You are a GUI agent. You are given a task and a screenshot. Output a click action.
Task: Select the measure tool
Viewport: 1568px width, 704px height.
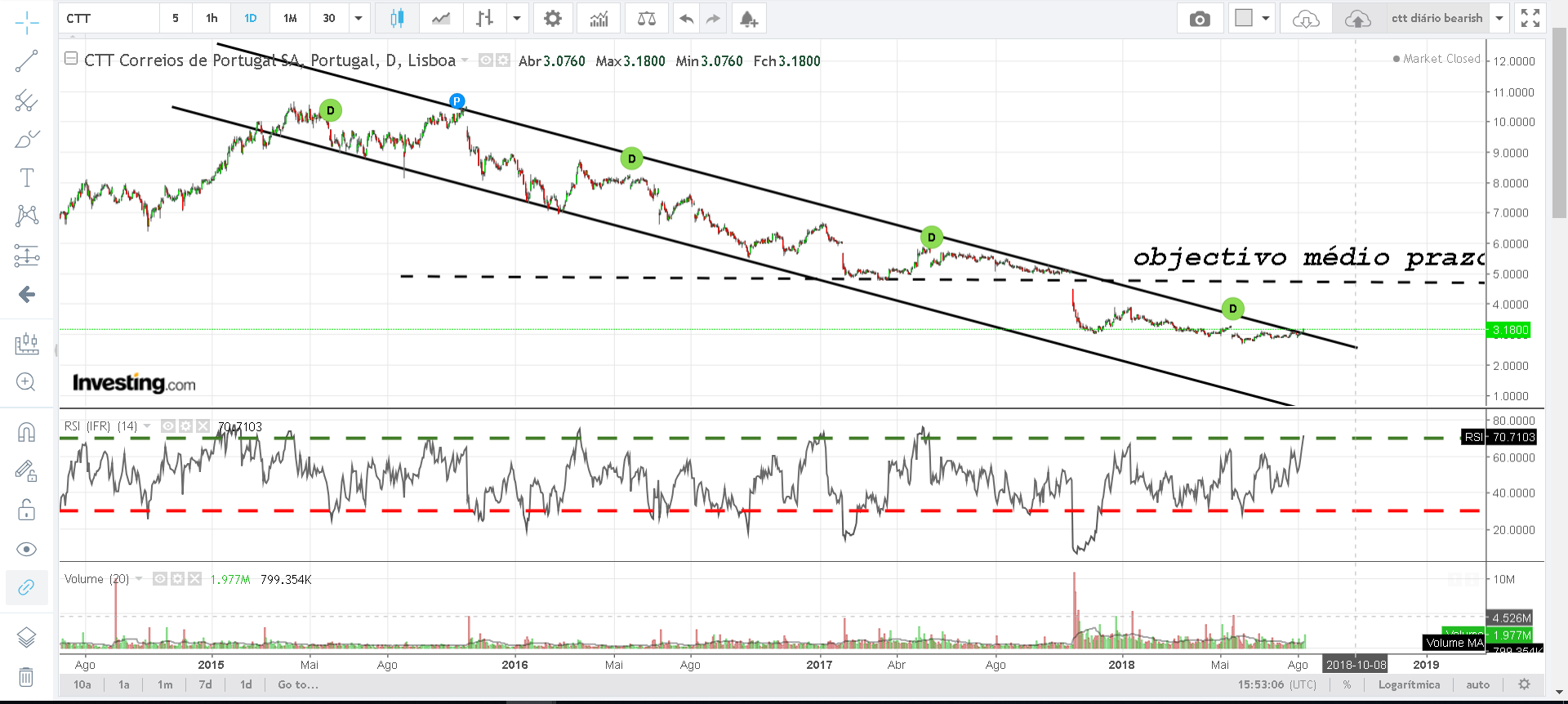(x=27, y=343)
